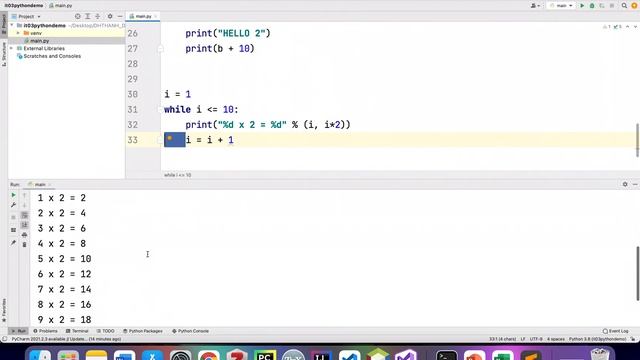Click the '4 spaces' indent status widget
The width and height of the screenshot is (640, 360).
[556, 339]
